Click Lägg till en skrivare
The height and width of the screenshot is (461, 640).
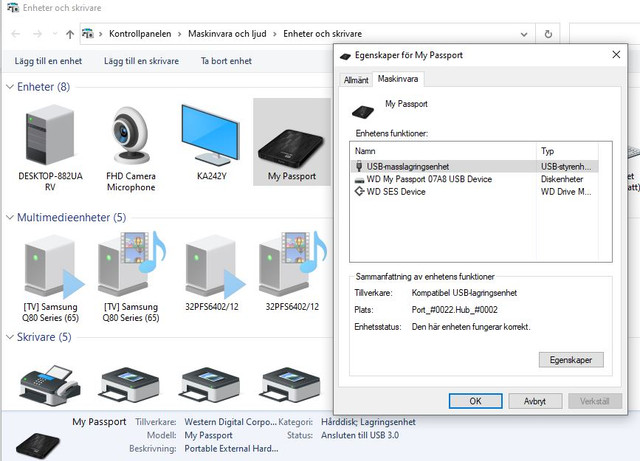(x=141, y=61)
